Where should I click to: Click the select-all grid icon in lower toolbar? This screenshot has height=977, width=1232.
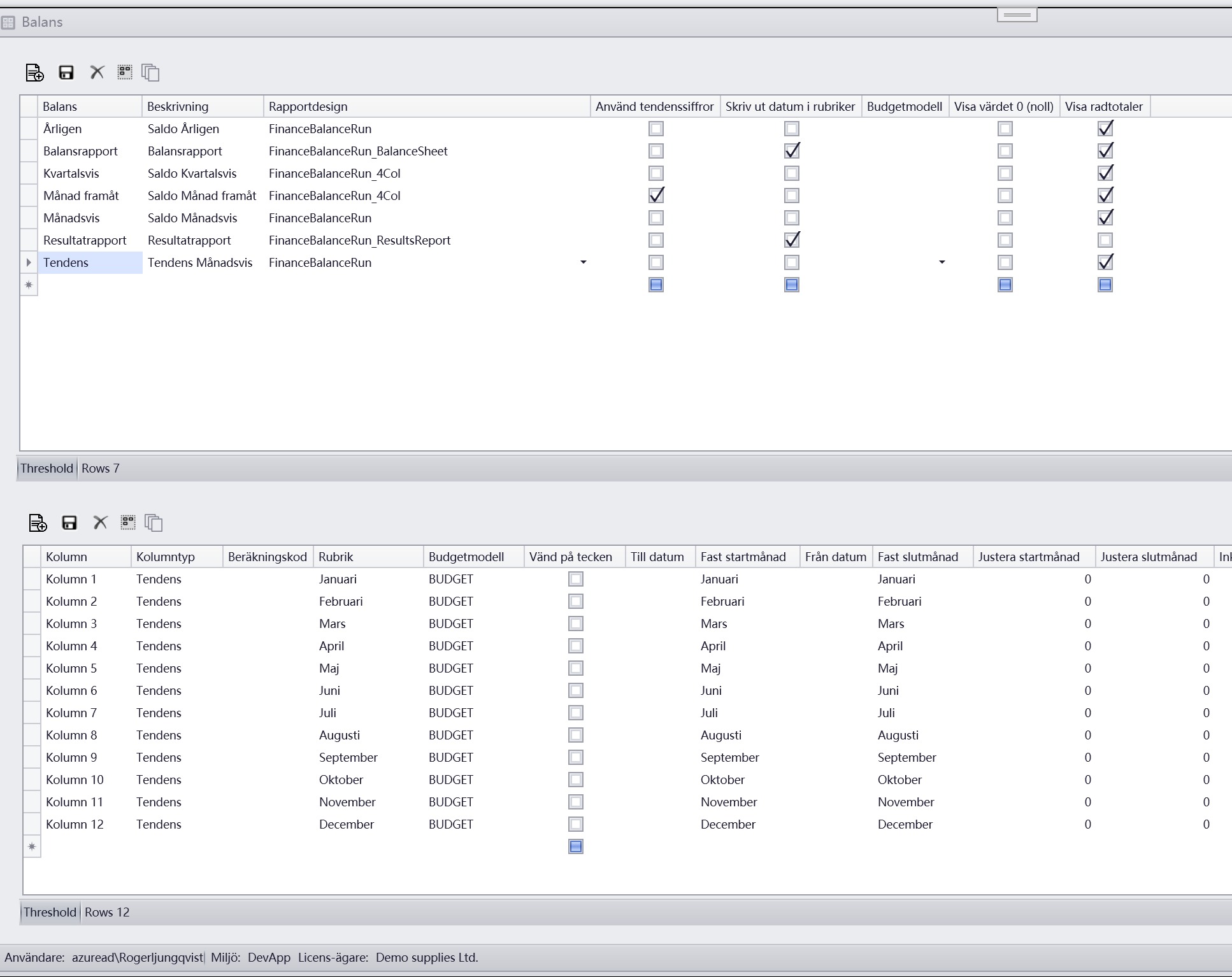pos(128,523)
